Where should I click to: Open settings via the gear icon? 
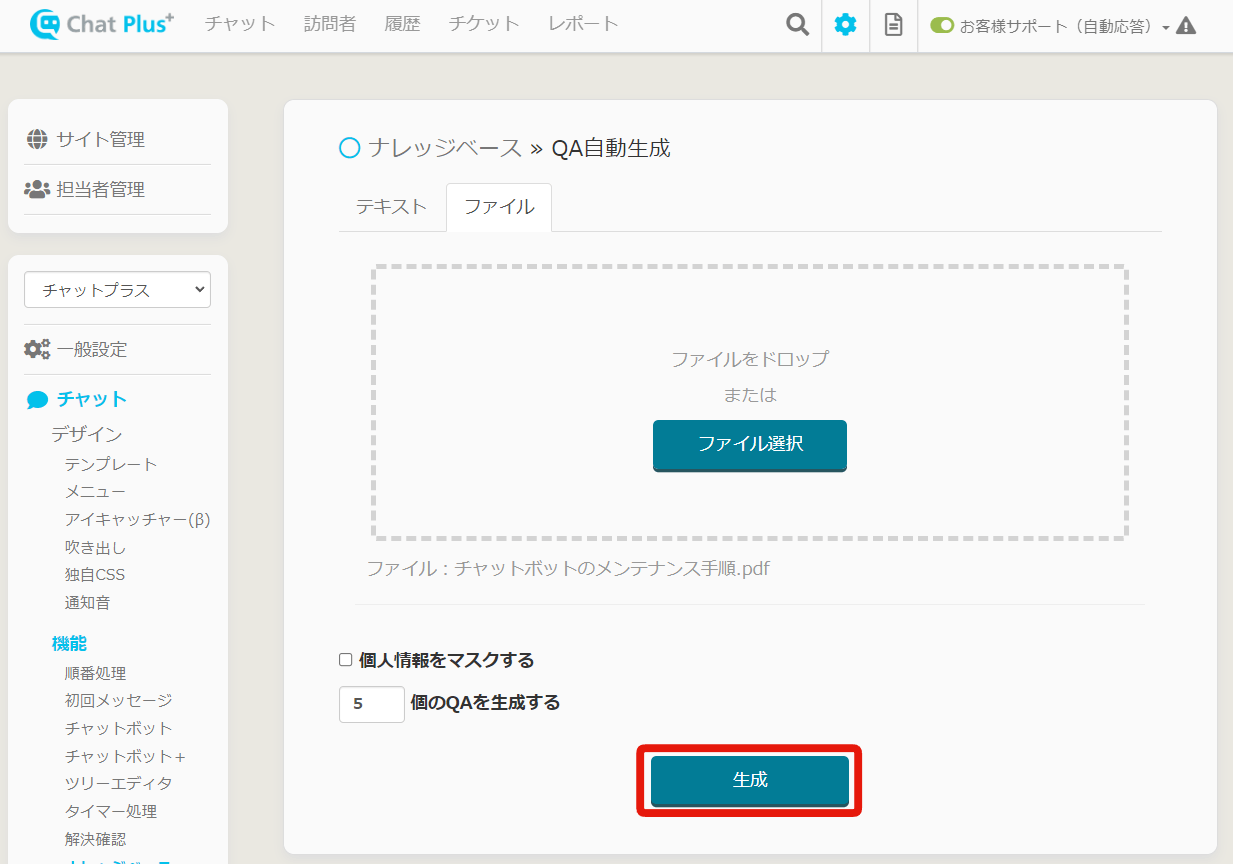(845, 25)
